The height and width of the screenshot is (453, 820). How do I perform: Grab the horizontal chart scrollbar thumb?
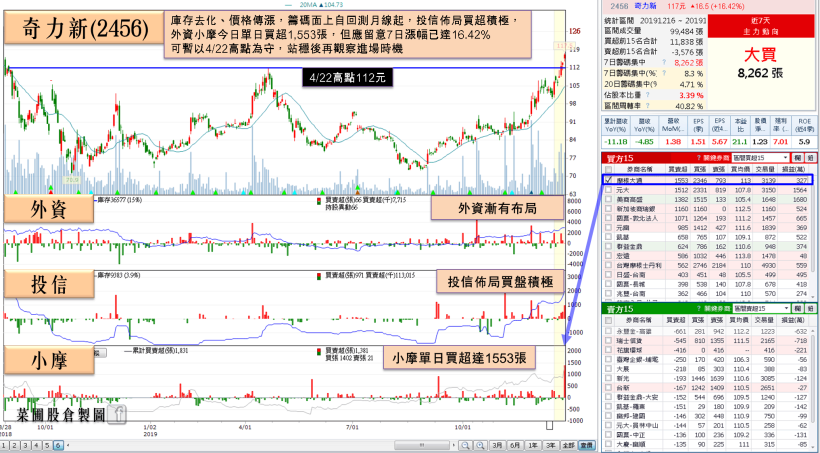pyautogui.click(x=420, y=445)
